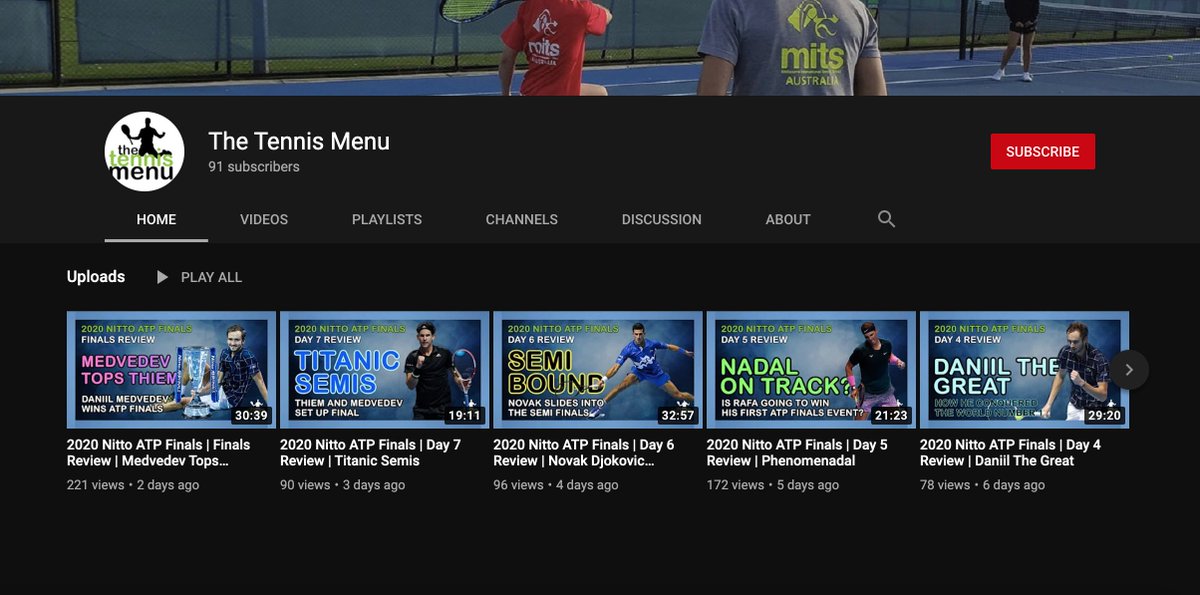Screen dimensions: 1200x595
Task: Open the Day 7 Review Titanic Semis title
Action: (371, 453)
